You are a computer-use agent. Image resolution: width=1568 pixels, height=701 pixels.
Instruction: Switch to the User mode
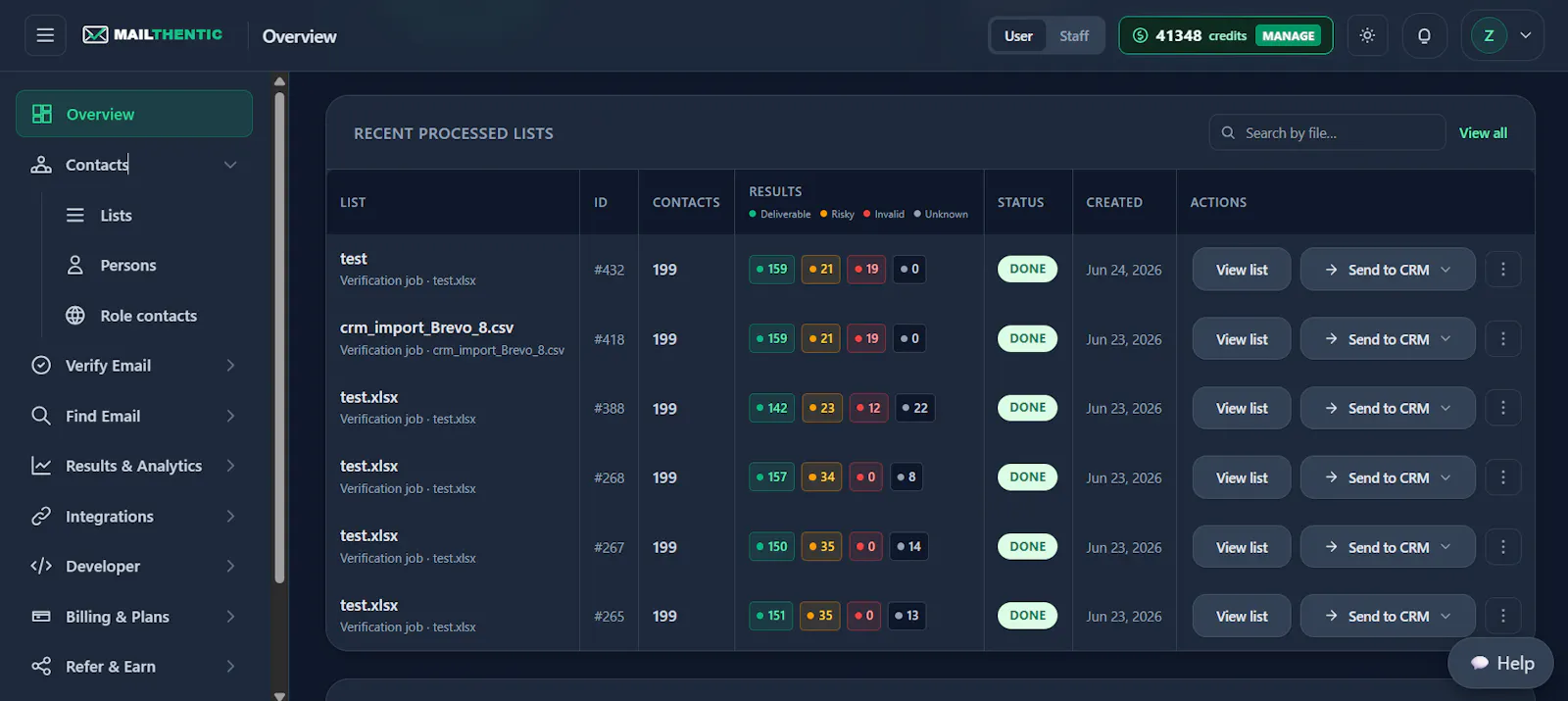click(x=1018, y=36)
